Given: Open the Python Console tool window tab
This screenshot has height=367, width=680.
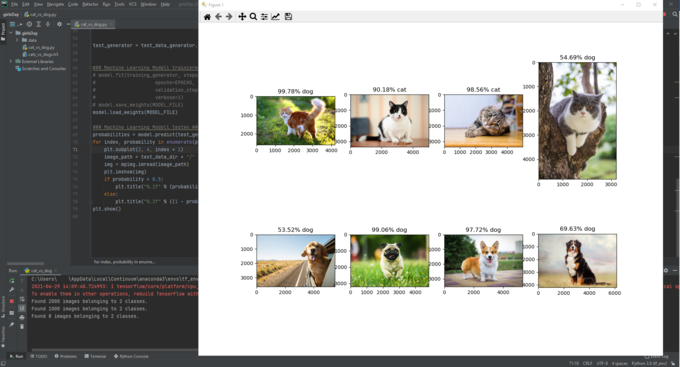Looking at the screenshot, I should [131, 357].
